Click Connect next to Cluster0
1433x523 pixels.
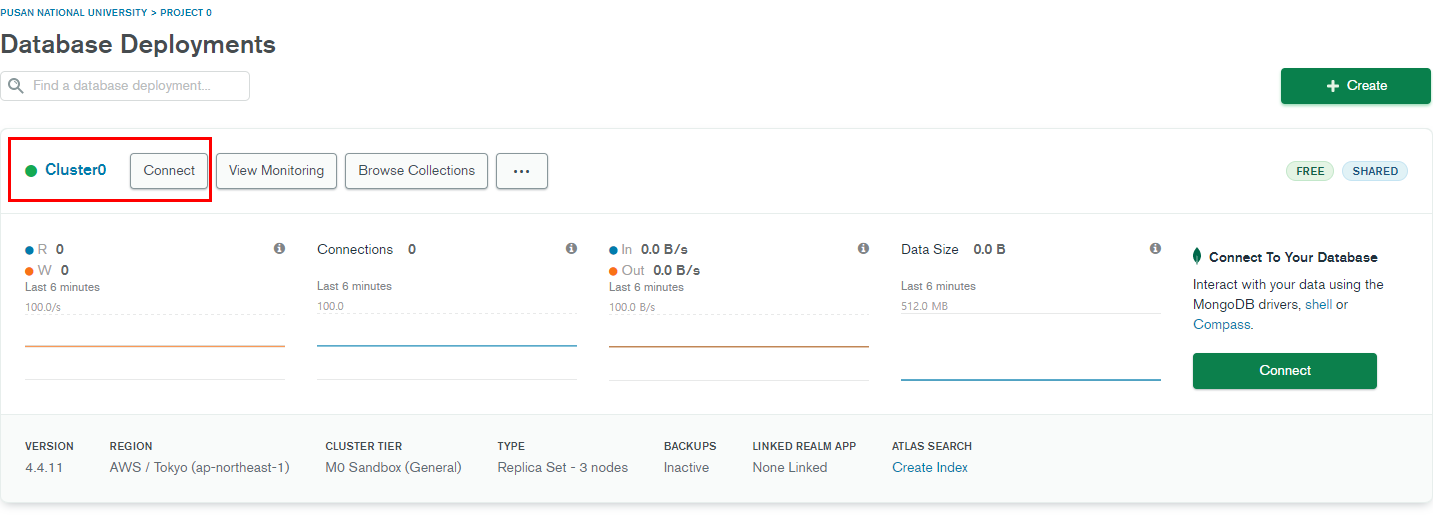(169, 171)
